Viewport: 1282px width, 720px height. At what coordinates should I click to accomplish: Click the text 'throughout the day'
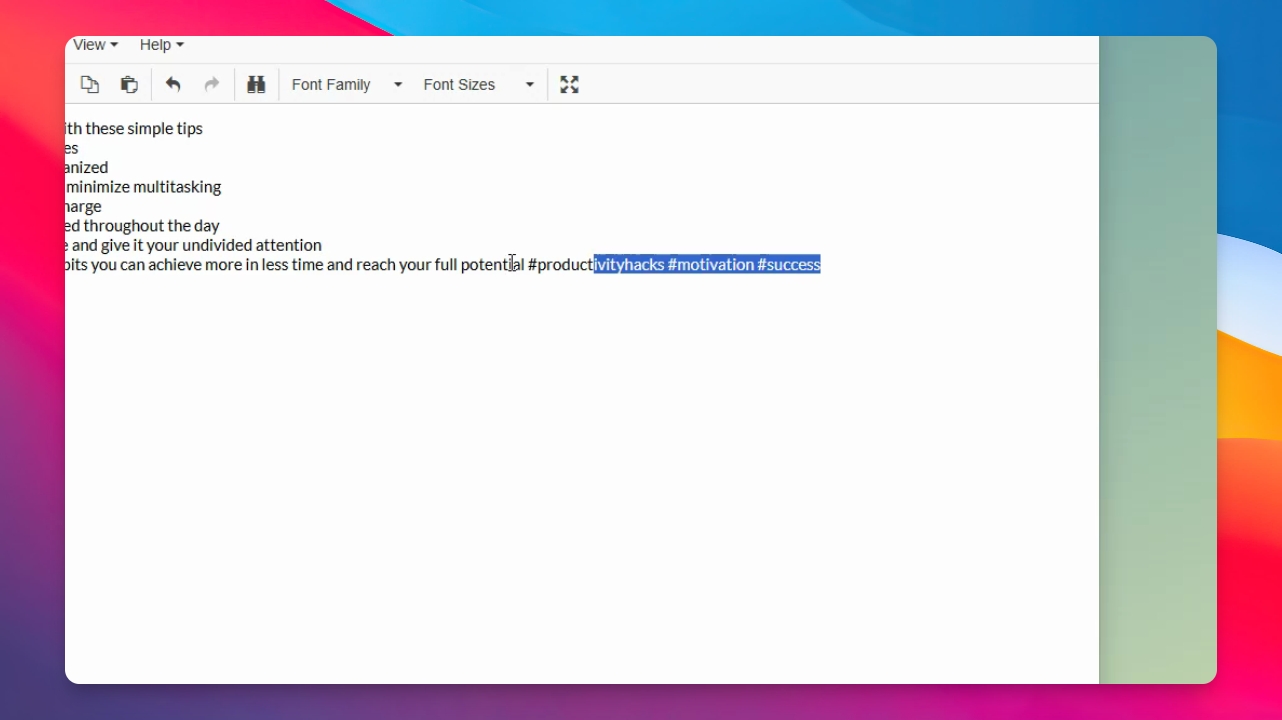pos(152,226)
